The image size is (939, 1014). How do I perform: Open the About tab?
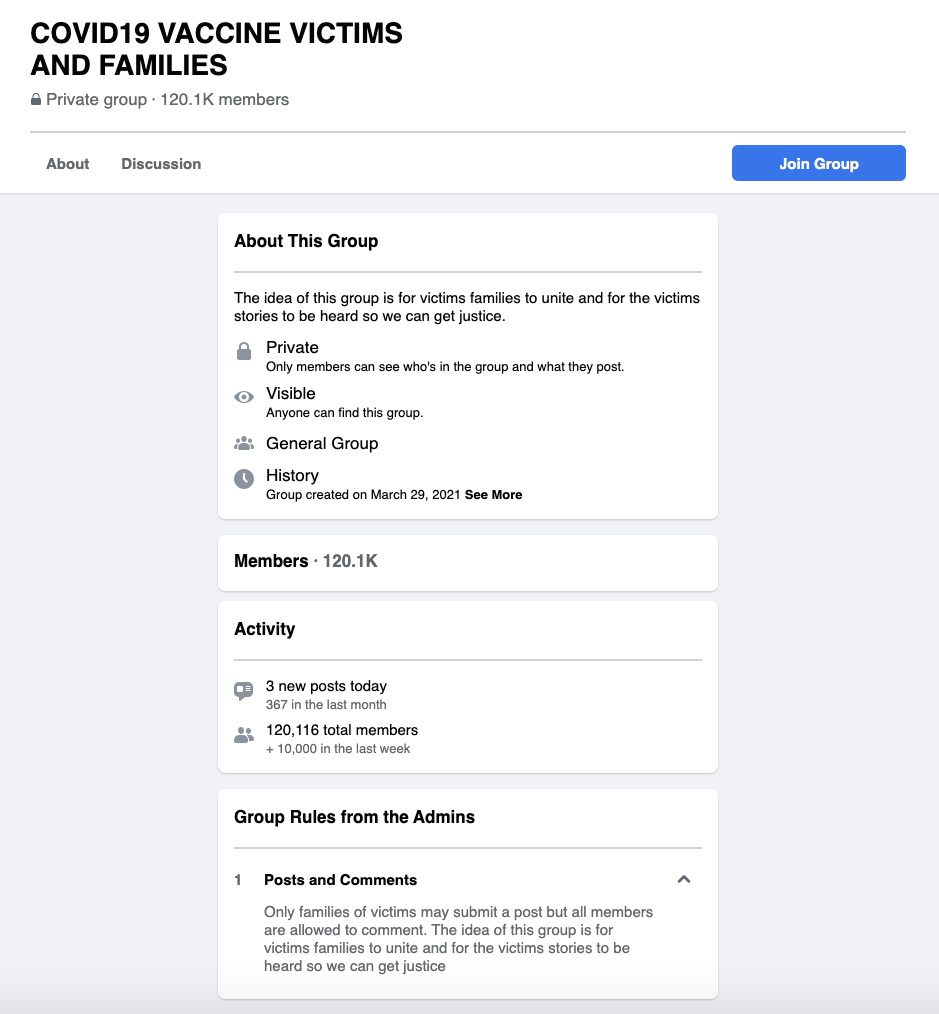click(x=68, y=164)
